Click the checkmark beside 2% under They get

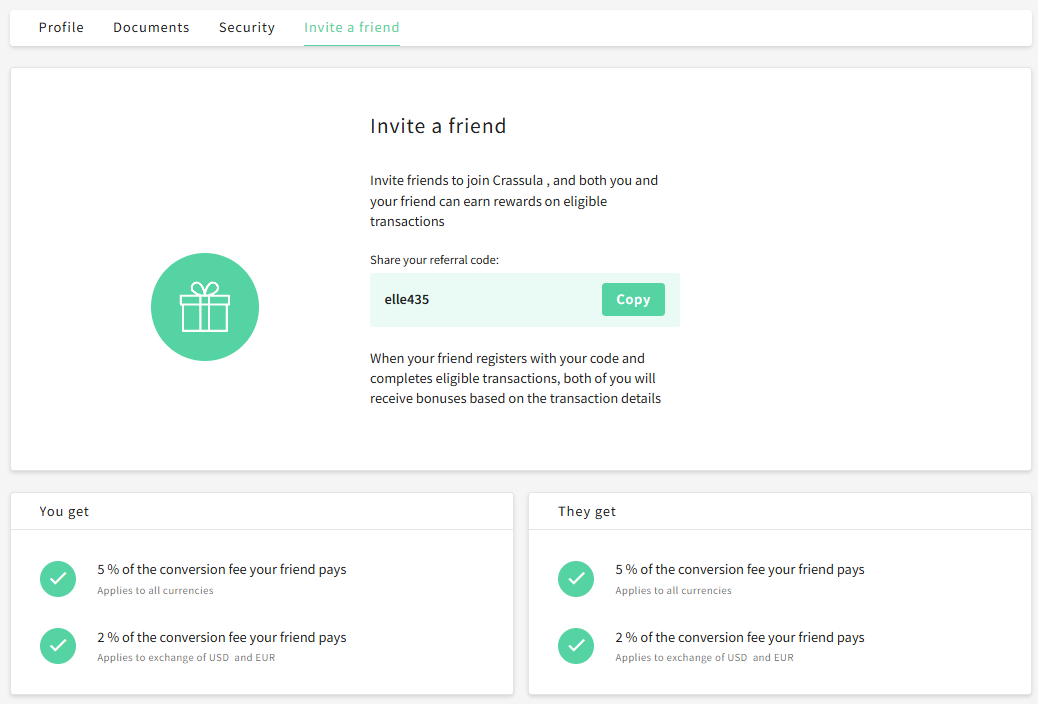click(x=575, y=646)
